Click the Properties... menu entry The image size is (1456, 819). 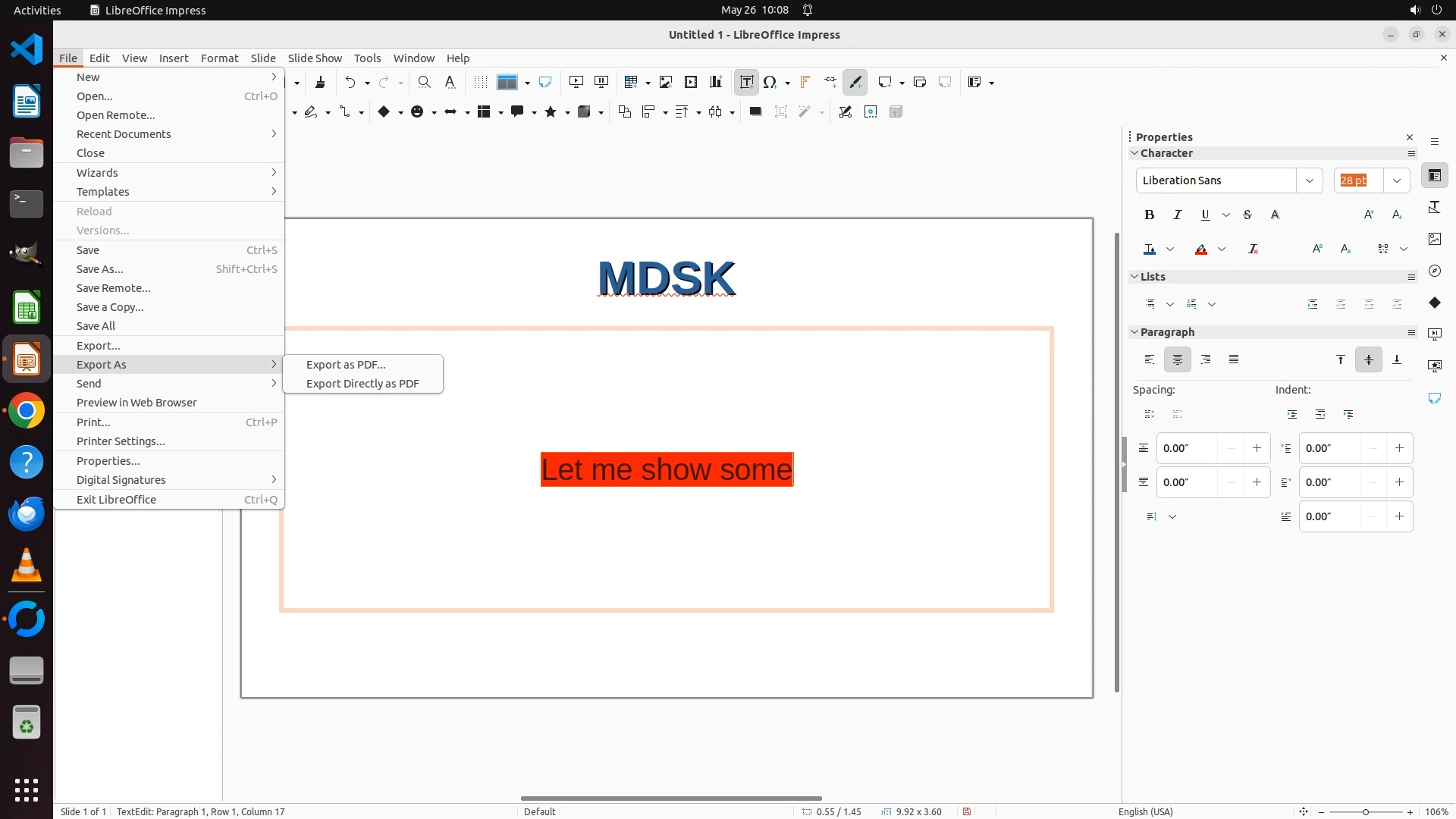(108, 461)
